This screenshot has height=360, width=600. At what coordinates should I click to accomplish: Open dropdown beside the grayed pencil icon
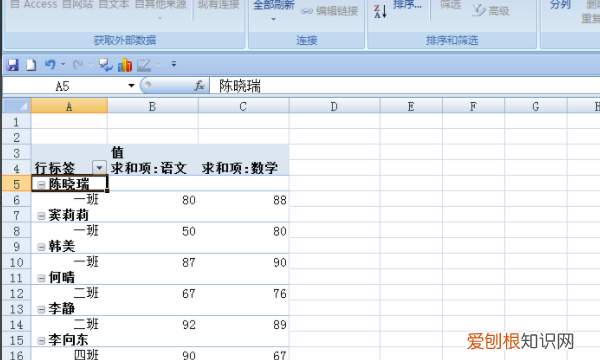coord(158,65)
